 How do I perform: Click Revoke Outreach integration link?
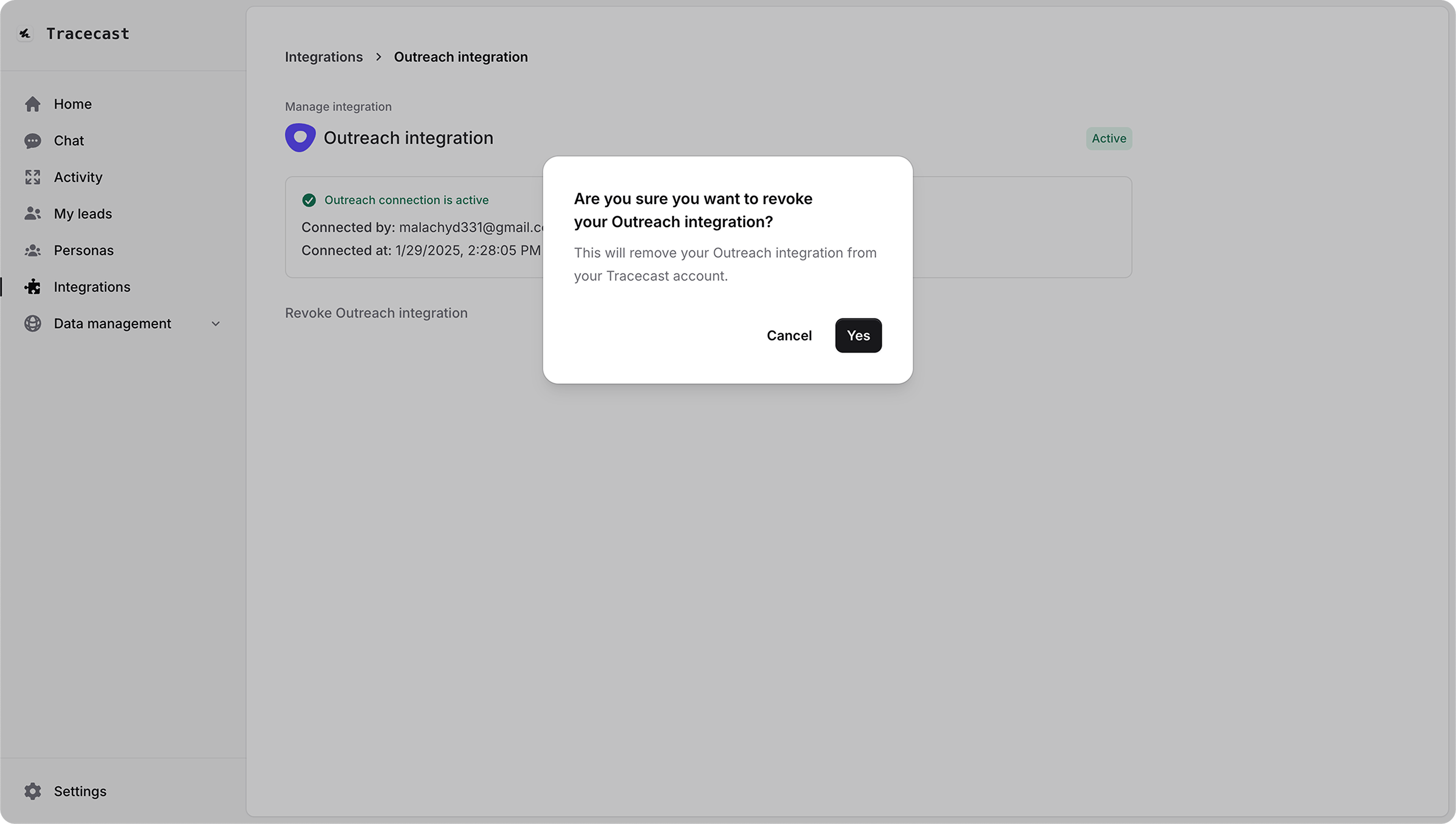point(376,313)
